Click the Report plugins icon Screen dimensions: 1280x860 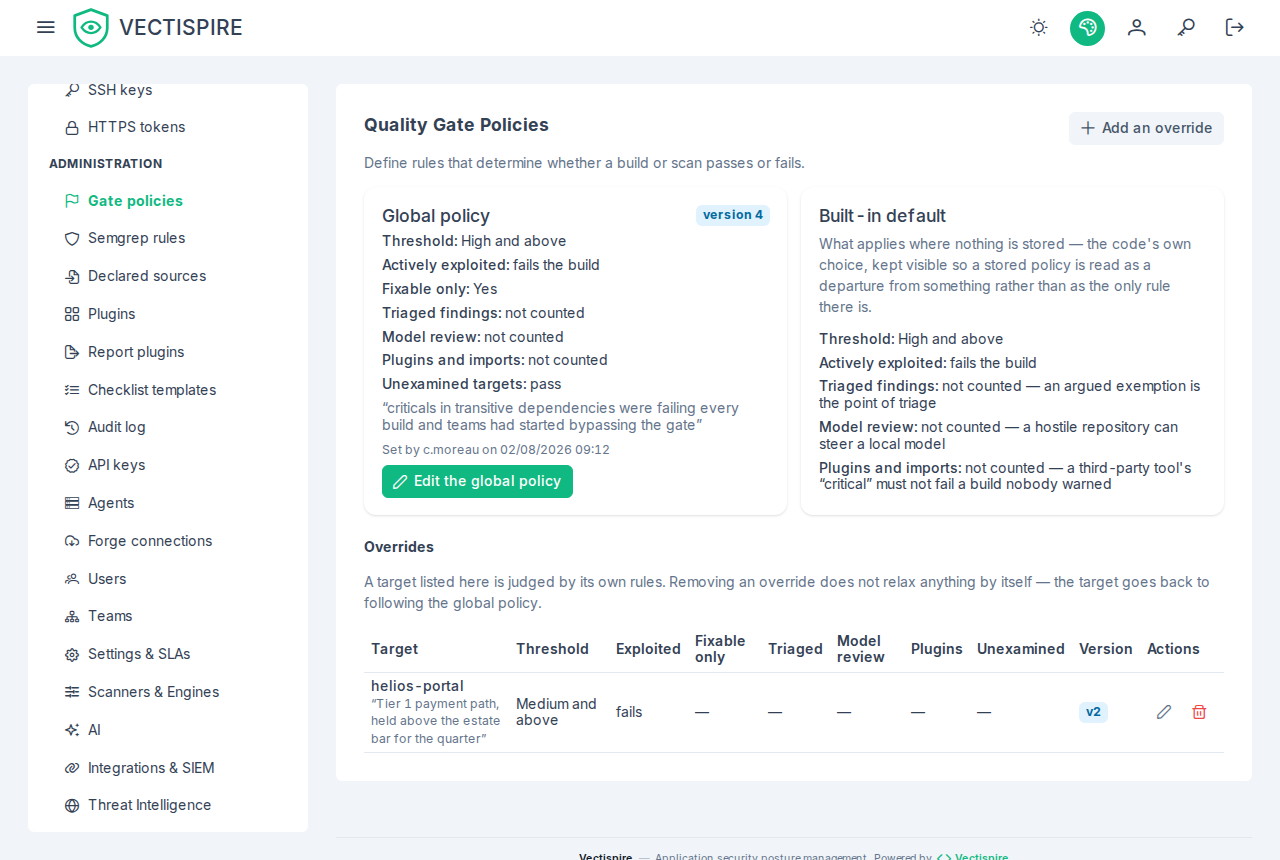pyautogui.click(x=72, y=352)
